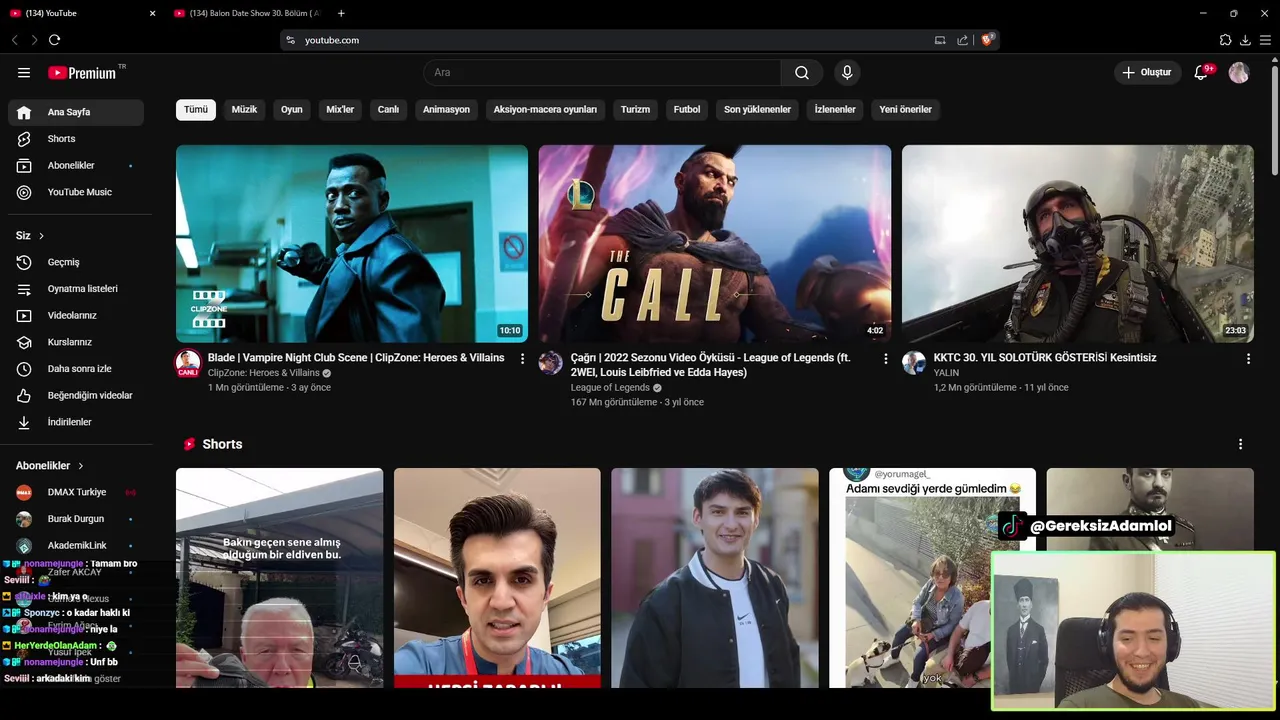Open Oynatma listeleri
Screen dimensions: 1280x720
click(76, 289)
